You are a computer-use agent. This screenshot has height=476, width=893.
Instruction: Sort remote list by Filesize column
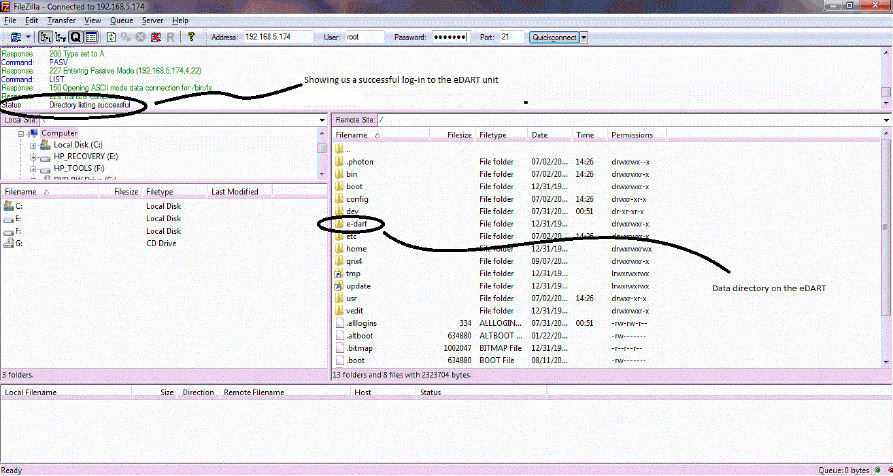point(452,135)
